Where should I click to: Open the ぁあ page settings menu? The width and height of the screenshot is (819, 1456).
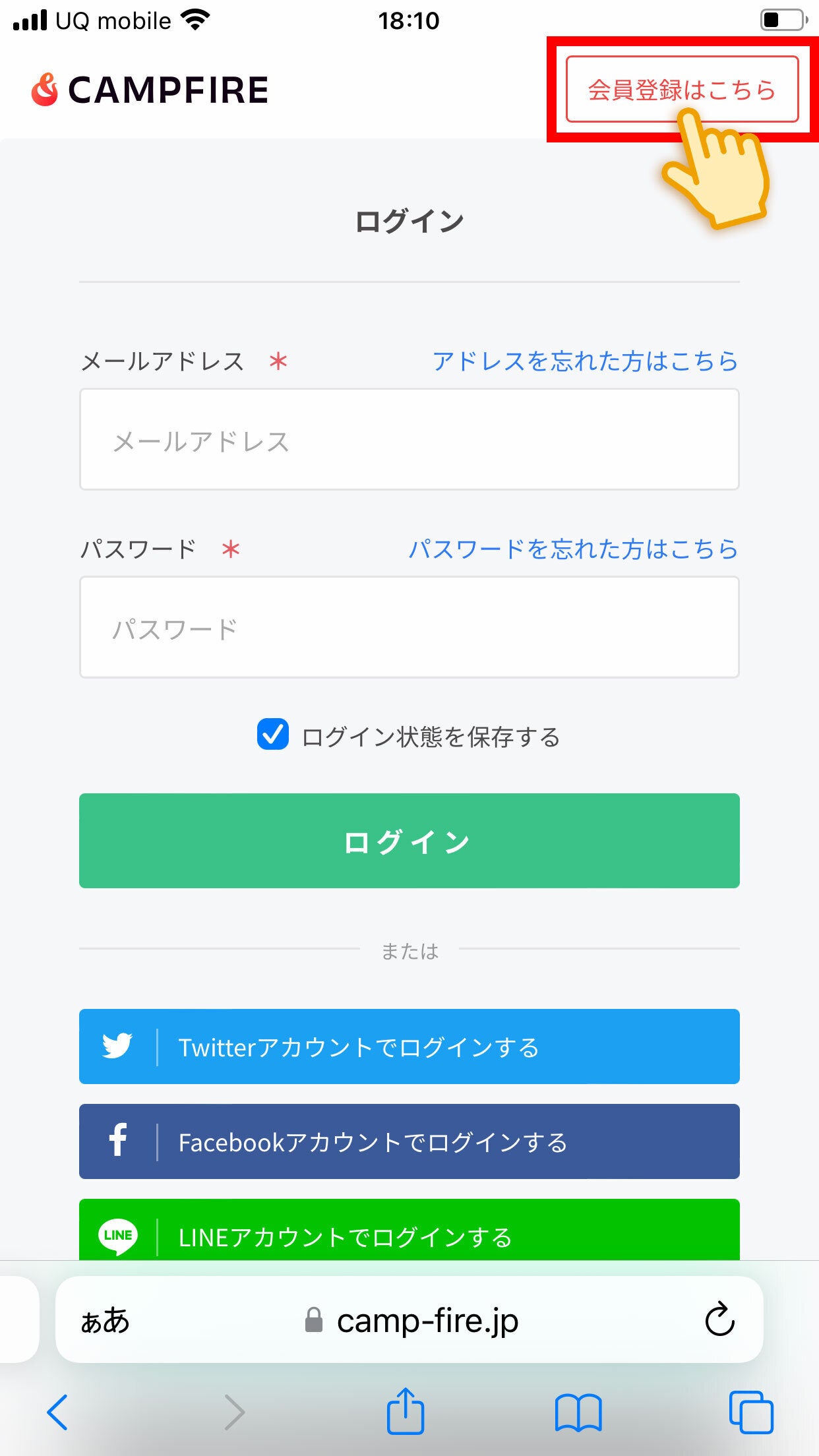click(x=106, y=1320)
